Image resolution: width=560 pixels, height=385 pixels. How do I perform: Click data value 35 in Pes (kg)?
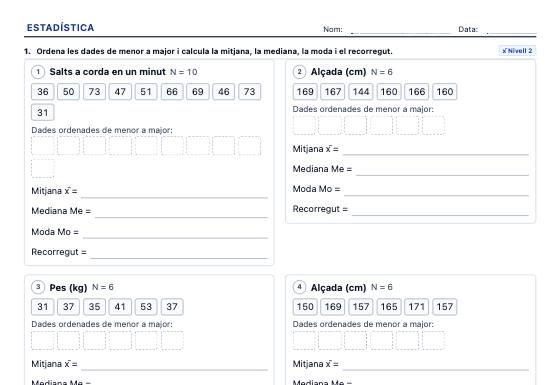tap(94, 307)
